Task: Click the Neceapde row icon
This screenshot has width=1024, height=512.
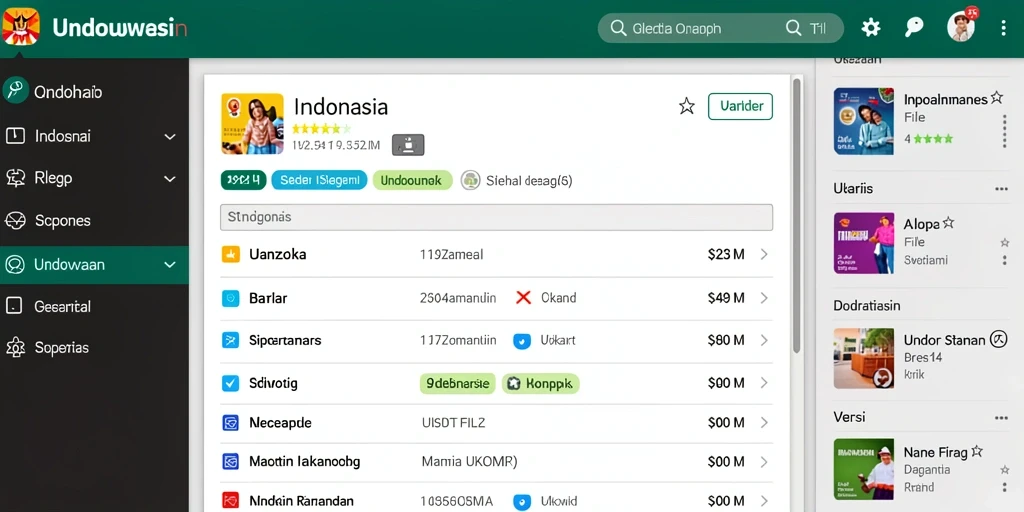Action: (231, 423)
